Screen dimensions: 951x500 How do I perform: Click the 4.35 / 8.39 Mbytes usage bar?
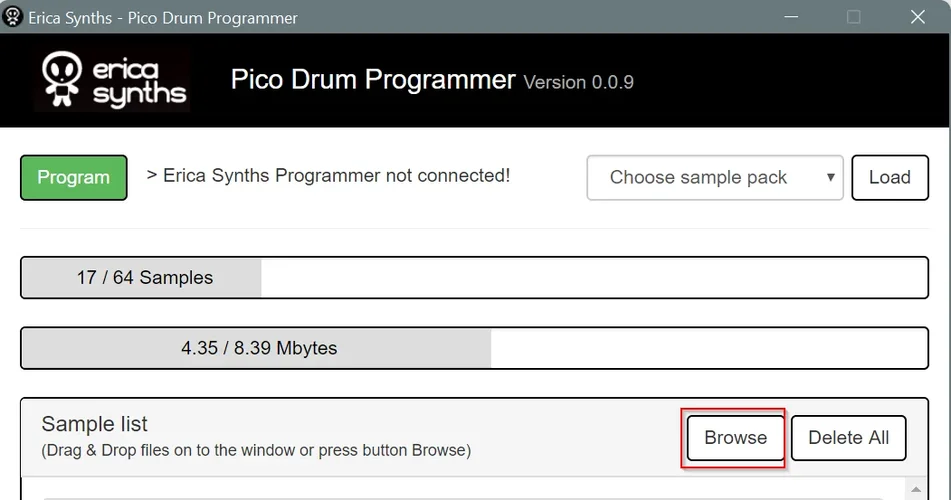474,349
